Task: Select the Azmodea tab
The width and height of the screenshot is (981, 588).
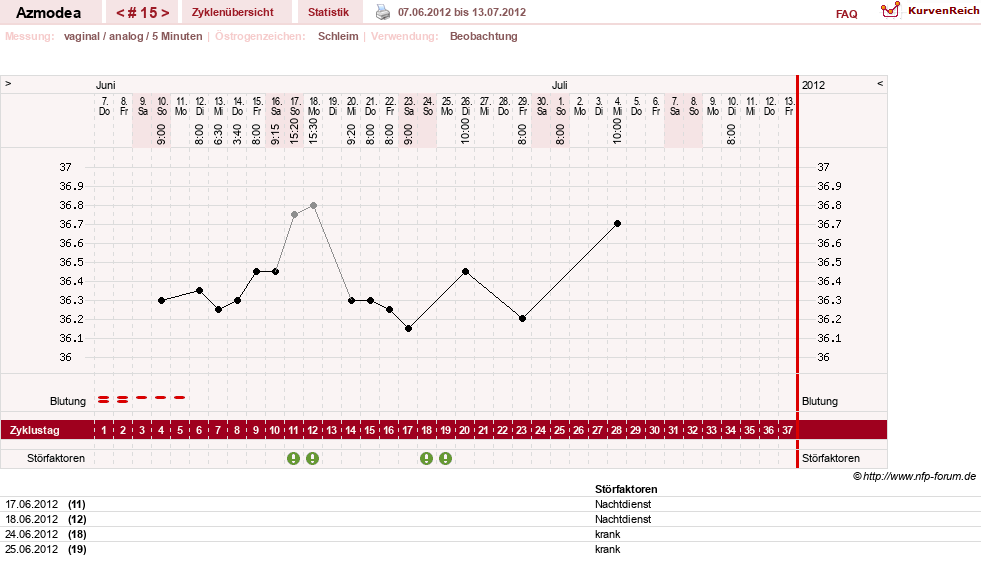Action: (48, 13)
